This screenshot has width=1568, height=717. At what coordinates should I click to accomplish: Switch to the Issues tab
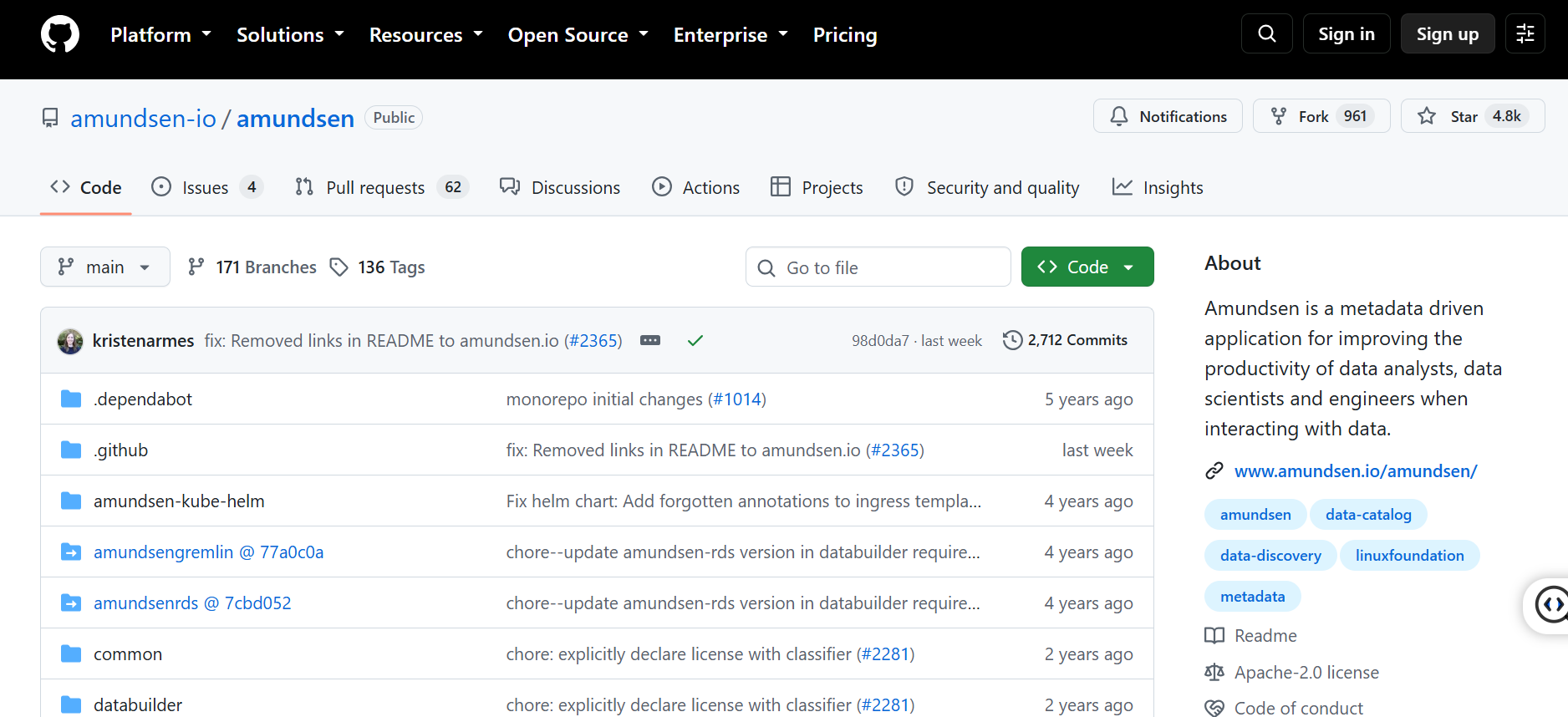coord(207,187)
